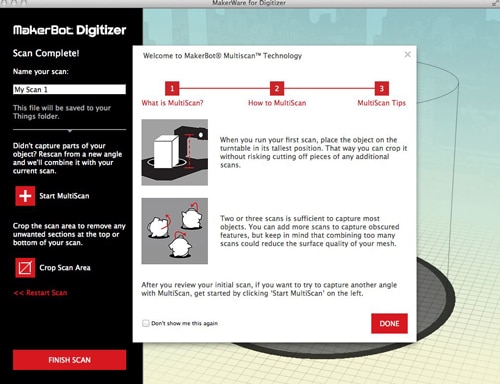Click the Crop Scan Area label
The width and height of the screenshot is (500, 384).
coord(65,268)
